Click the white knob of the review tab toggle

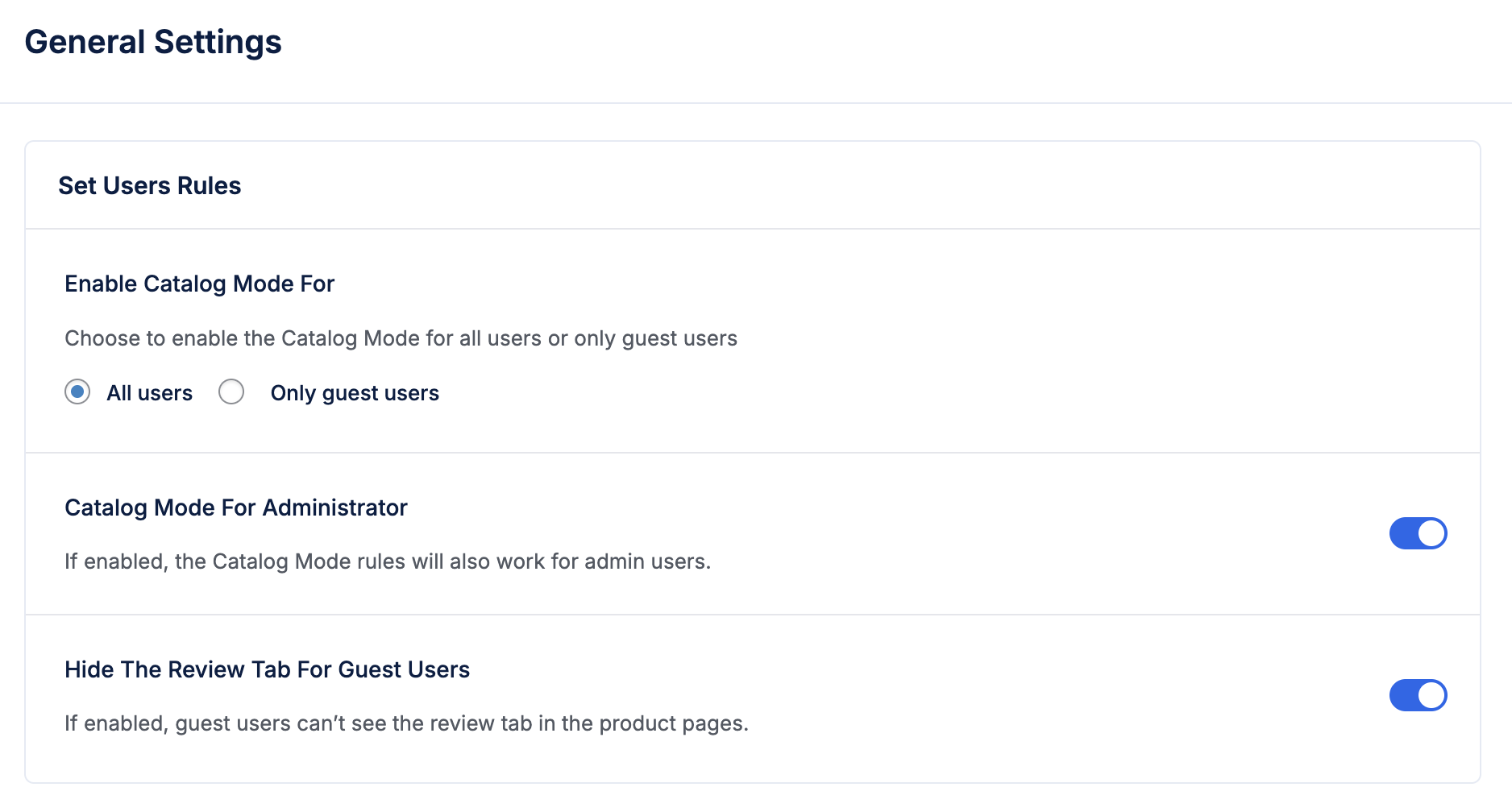1431,695
